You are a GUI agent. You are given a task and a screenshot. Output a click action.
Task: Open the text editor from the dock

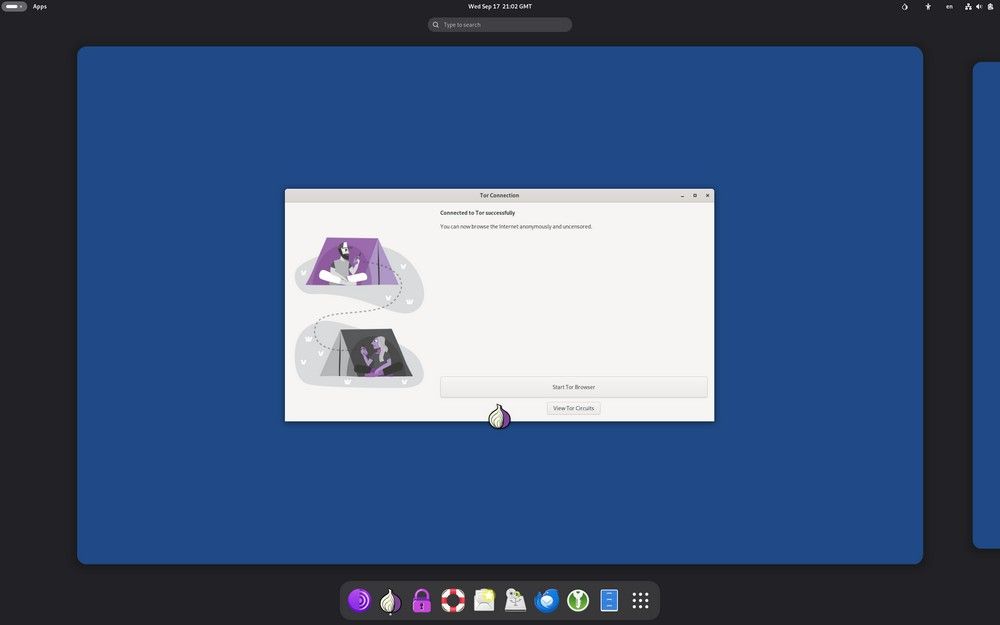tap(608, 599)
